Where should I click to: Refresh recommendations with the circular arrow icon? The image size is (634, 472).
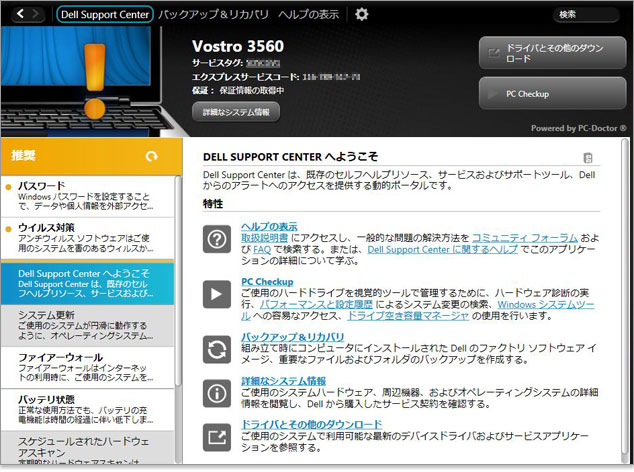pyautogui.click(x=152, y=156)
